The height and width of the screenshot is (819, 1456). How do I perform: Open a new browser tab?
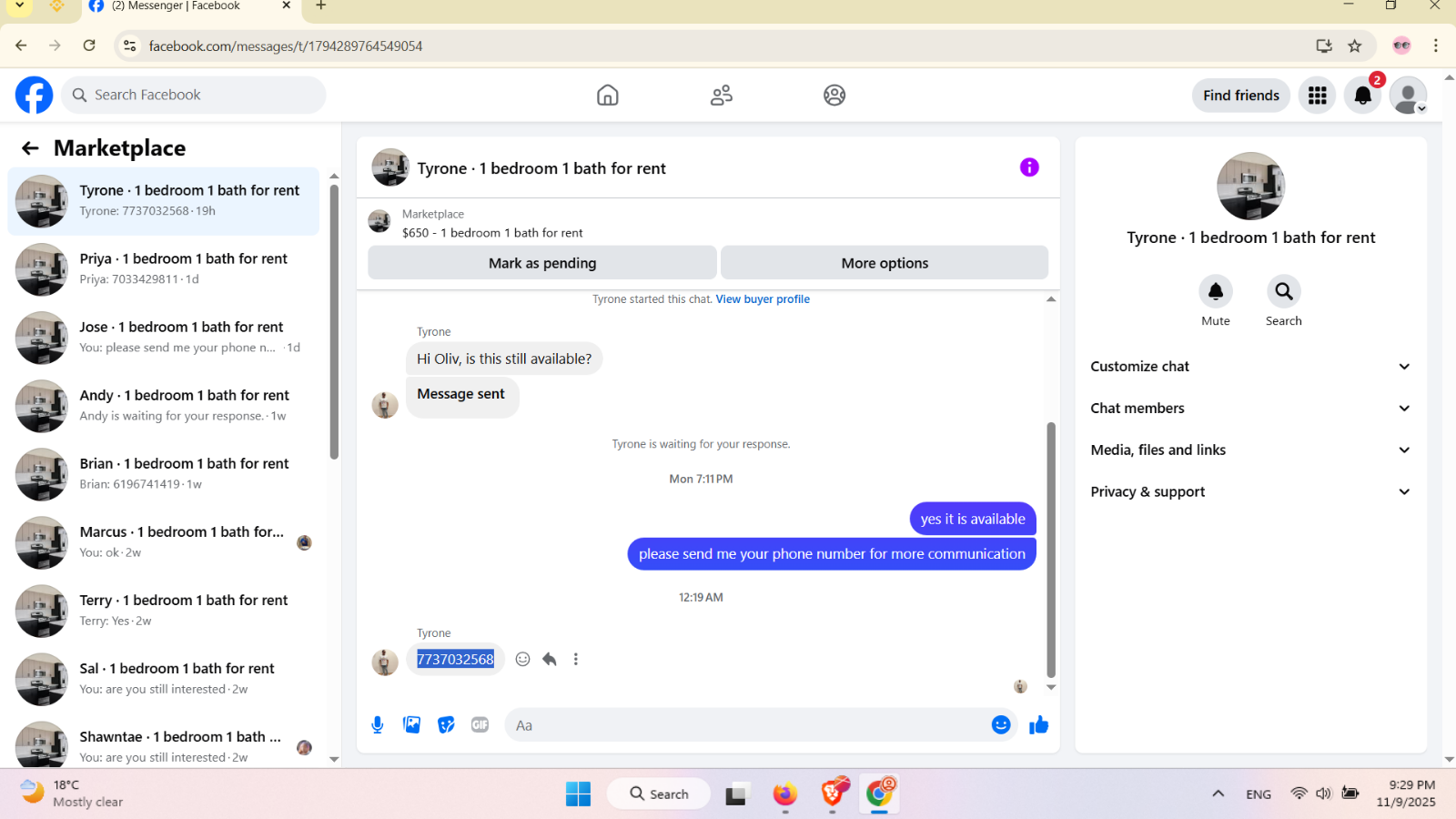click(x=320, y=5)
